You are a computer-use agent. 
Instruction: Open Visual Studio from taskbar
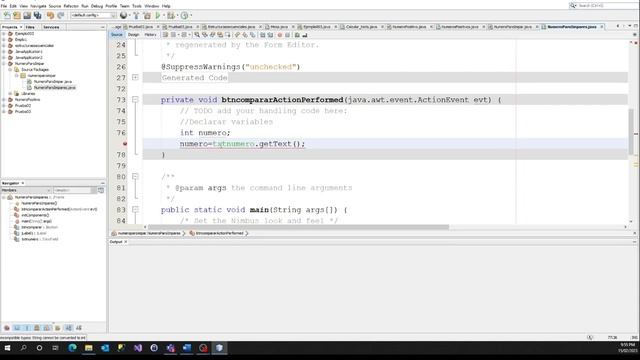pos(138,348)
